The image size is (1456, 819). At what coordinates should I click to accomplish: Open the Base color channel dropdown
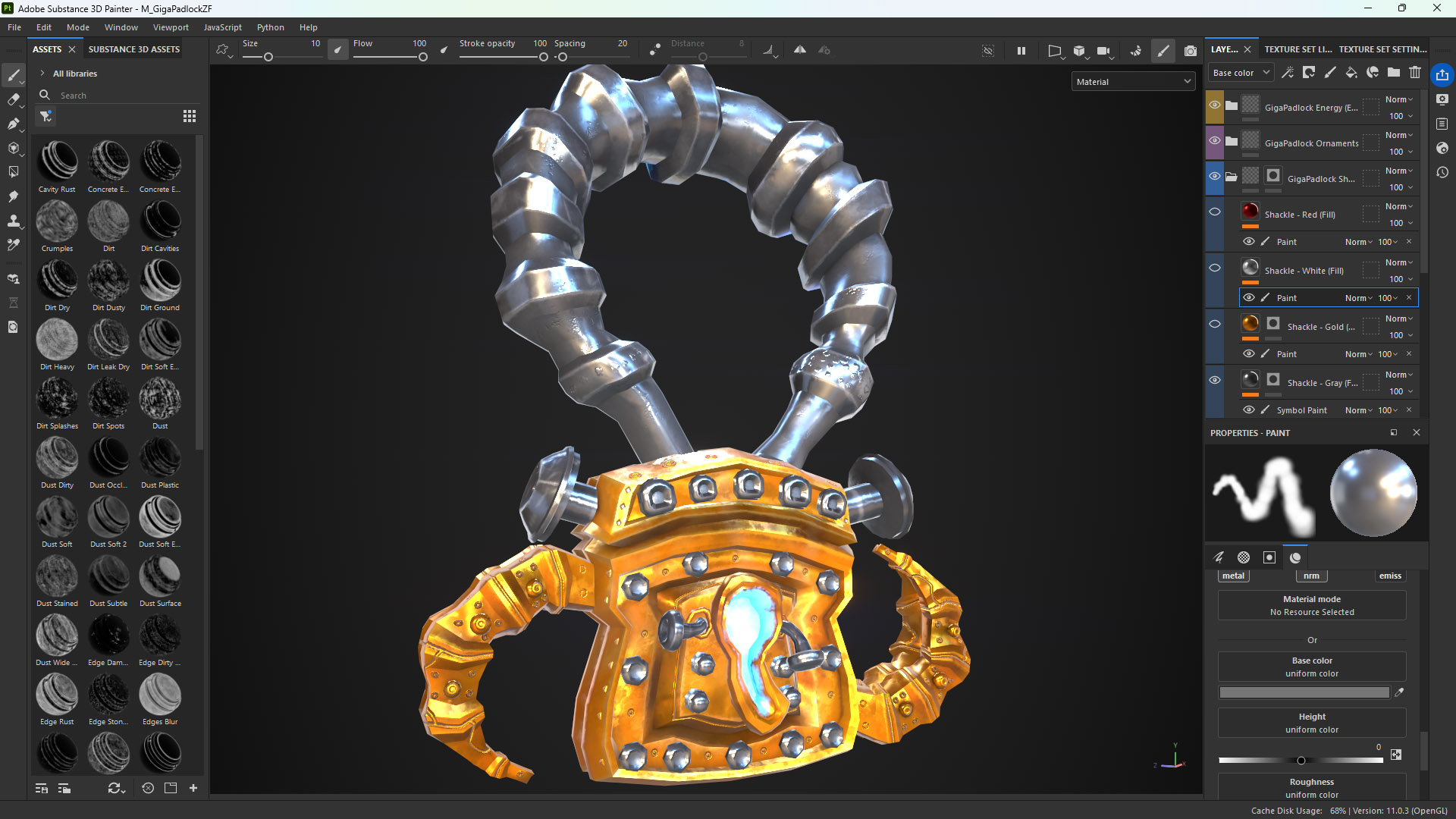click(x=1239, y=72)
